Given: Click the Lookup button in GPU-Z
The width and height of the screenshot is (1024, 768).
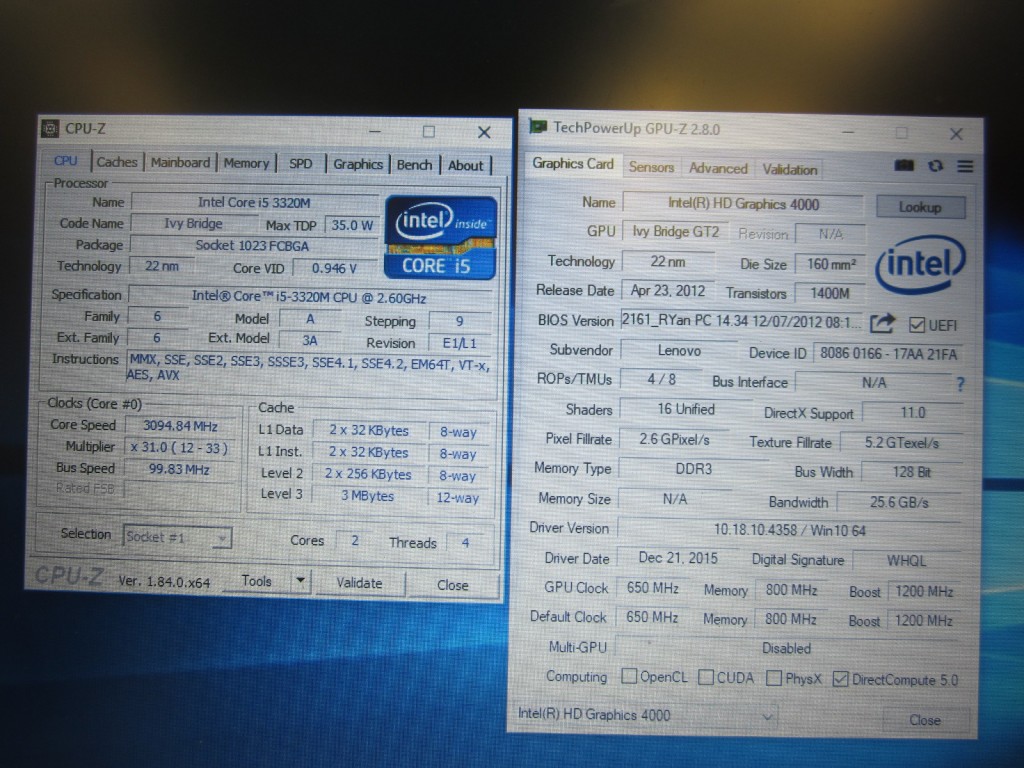Looking at the screenshot, I should (x=920, y=207).
